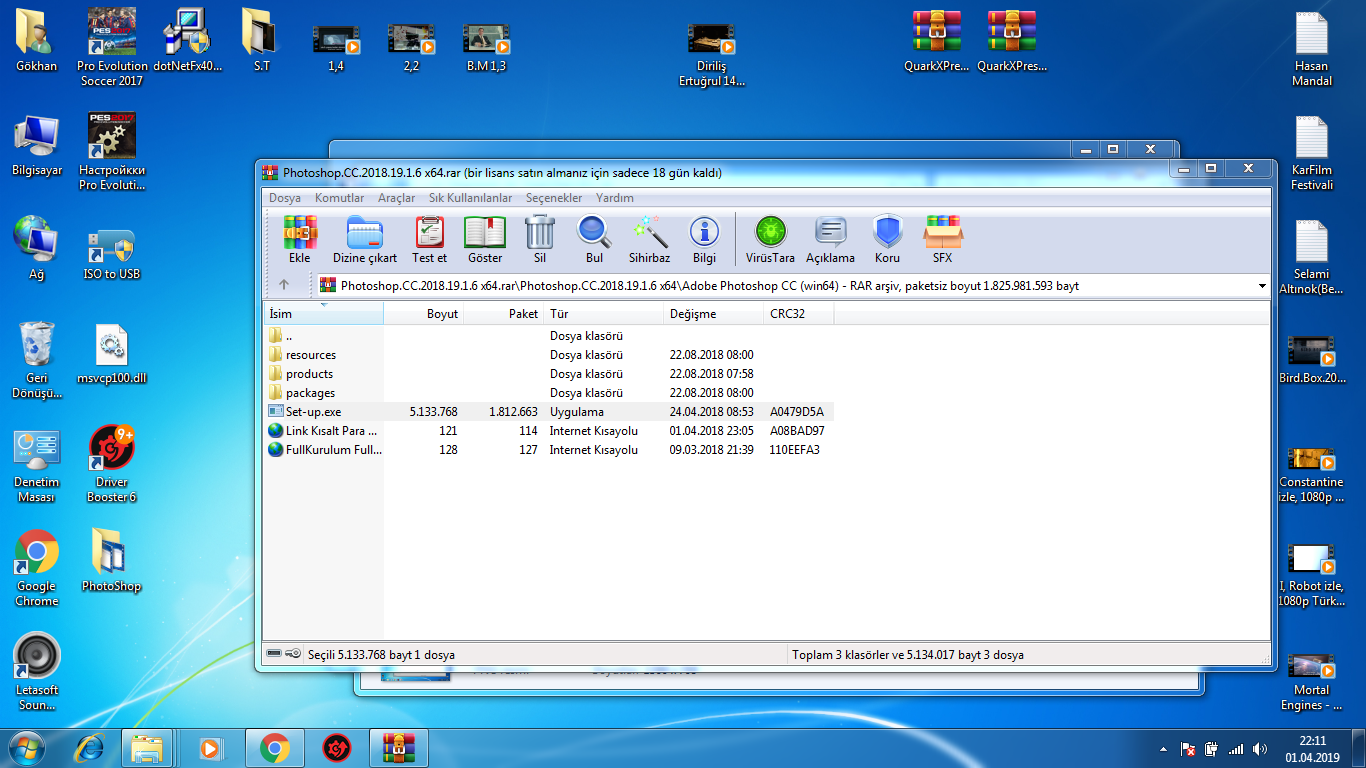
Task: Select the Set-up.exe file
Action: [x=549, y=412]
